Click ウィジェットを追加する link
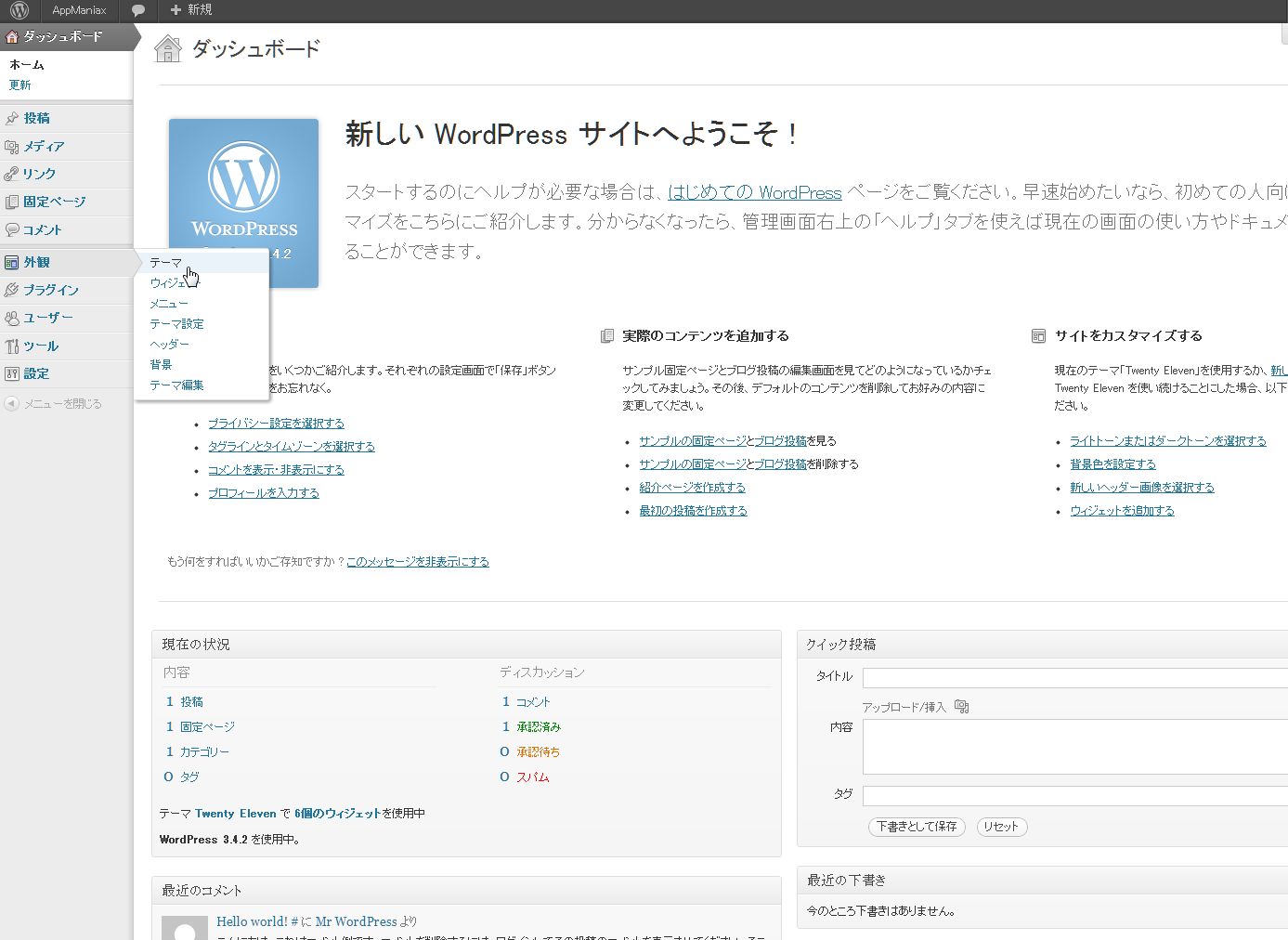 (1122, 510)
